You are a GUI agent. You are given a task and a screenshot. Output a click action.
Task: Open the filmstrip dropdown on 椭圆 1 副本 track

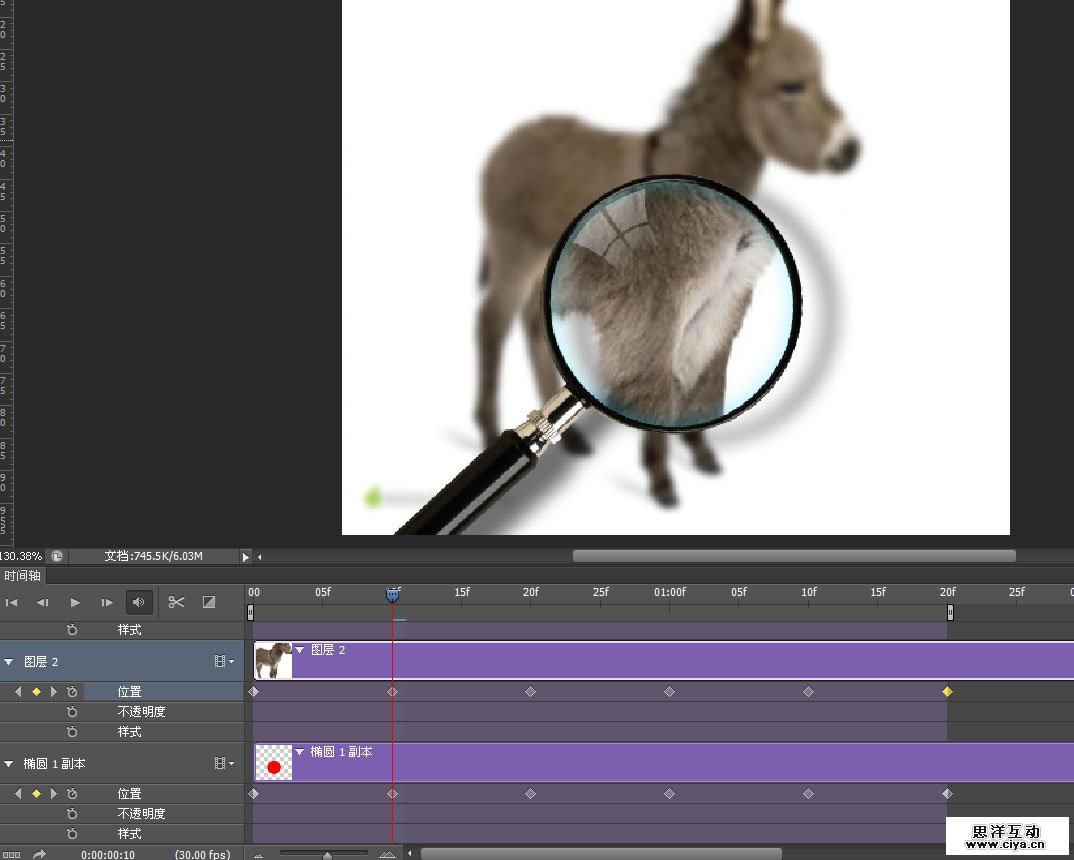pos(224,764)
